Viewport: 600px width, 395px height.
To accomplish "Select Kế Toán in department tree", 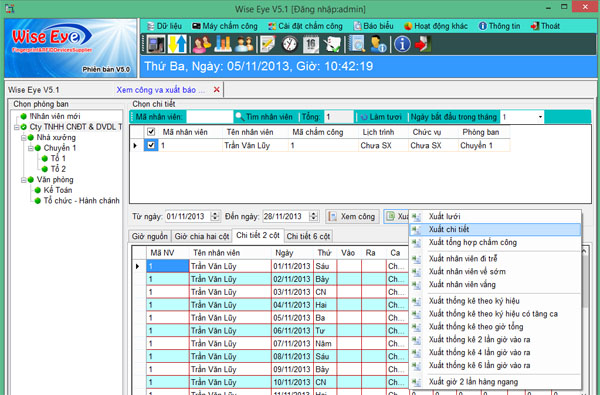I will (x=57, y=190).
